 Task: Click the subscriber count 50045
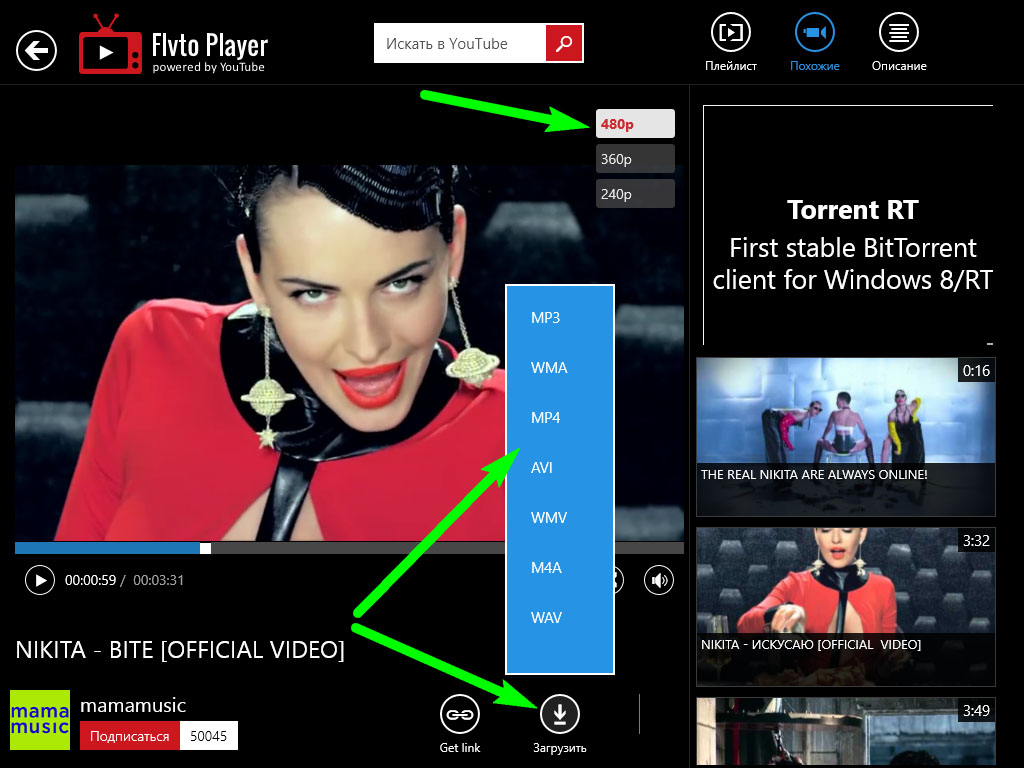208,736
